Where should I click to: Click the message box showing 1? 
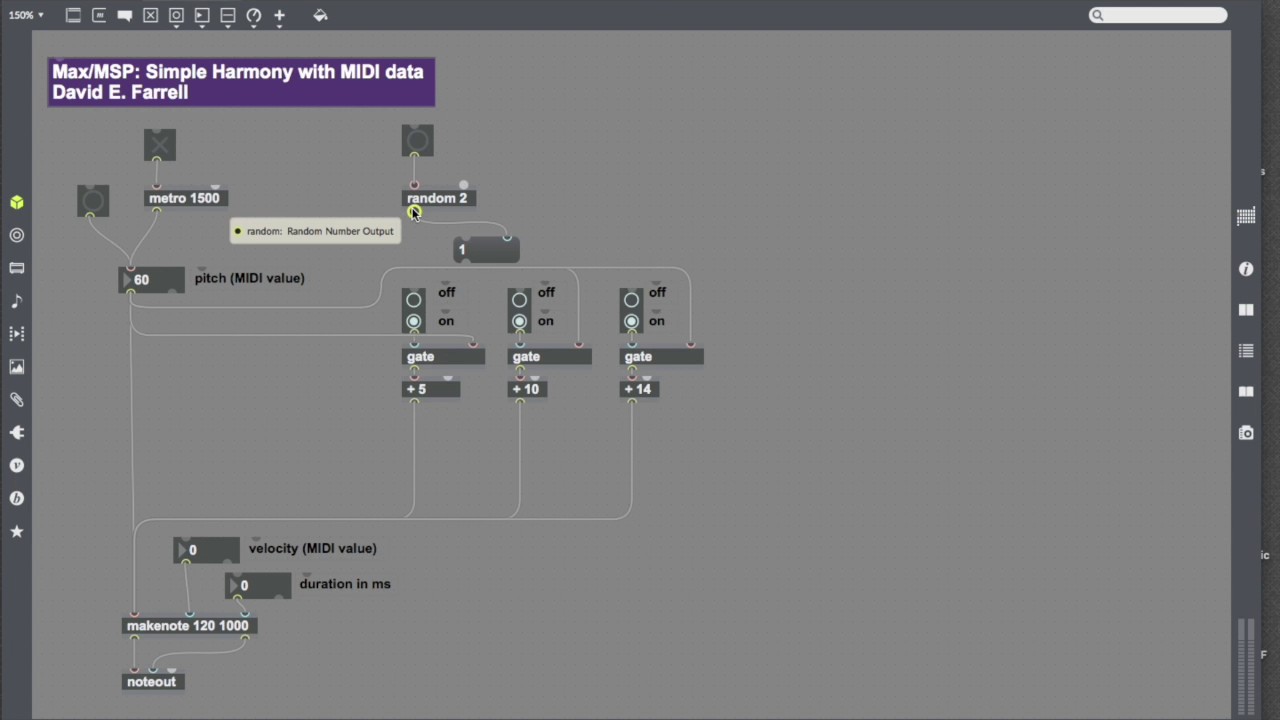(x=486, y=250)
